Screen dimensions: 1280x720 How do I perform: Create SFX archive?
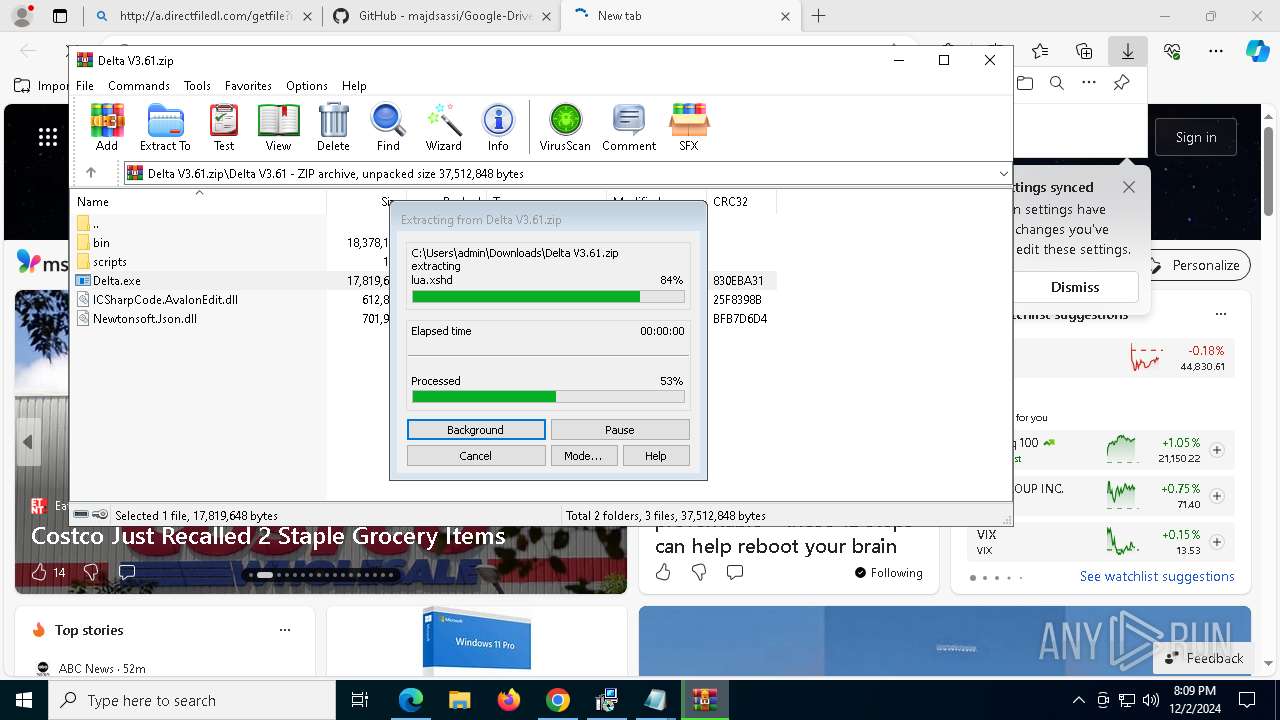pyautogui.click(x=689, y=127)
